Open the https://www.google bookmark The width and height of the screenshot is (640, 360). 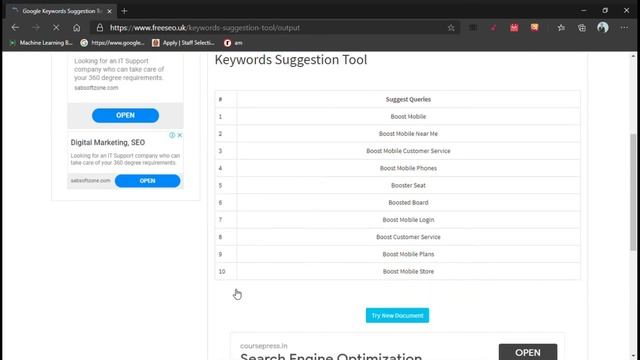point(113,43)
